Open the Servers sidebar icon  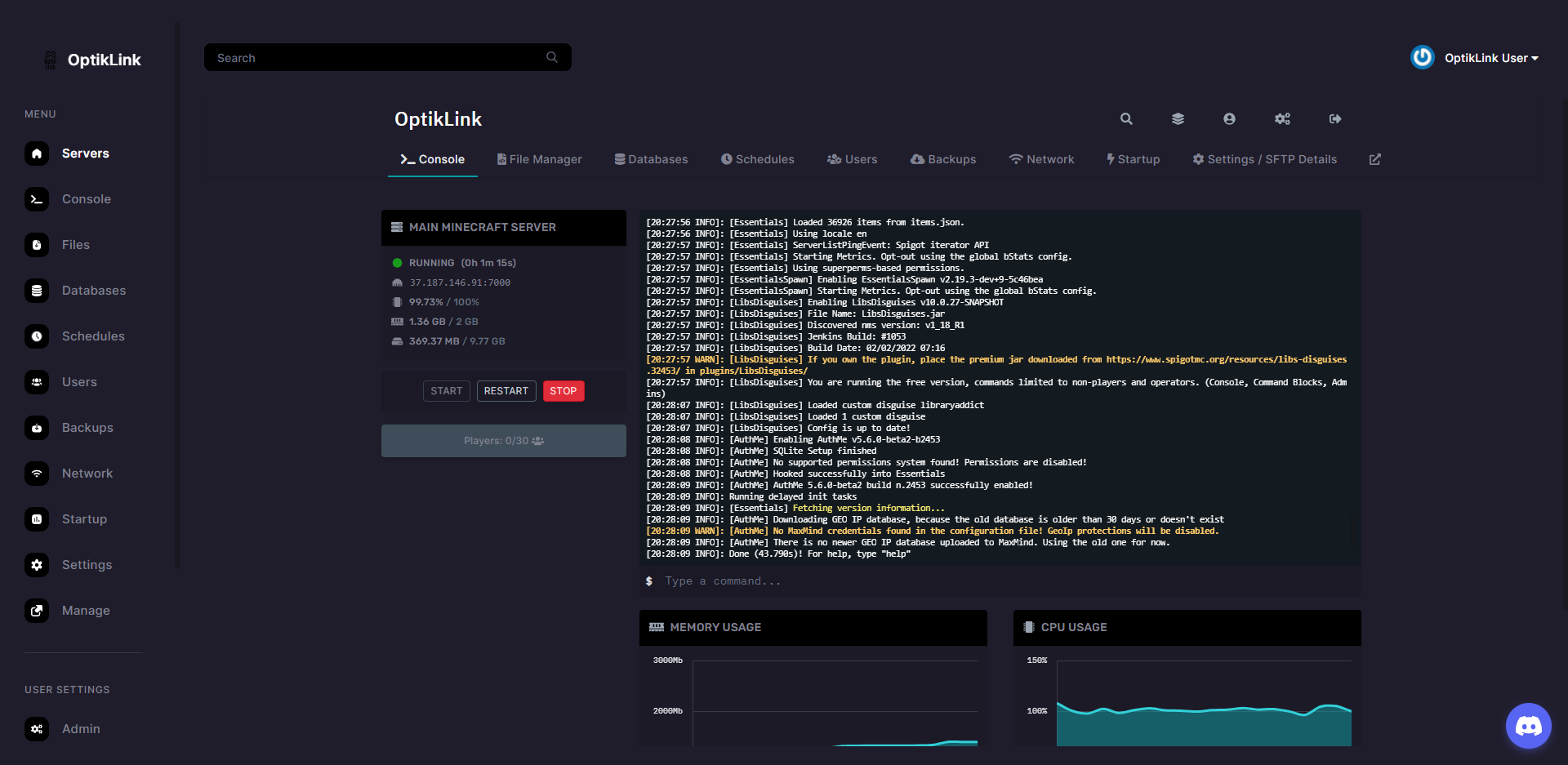click(37, 153)
